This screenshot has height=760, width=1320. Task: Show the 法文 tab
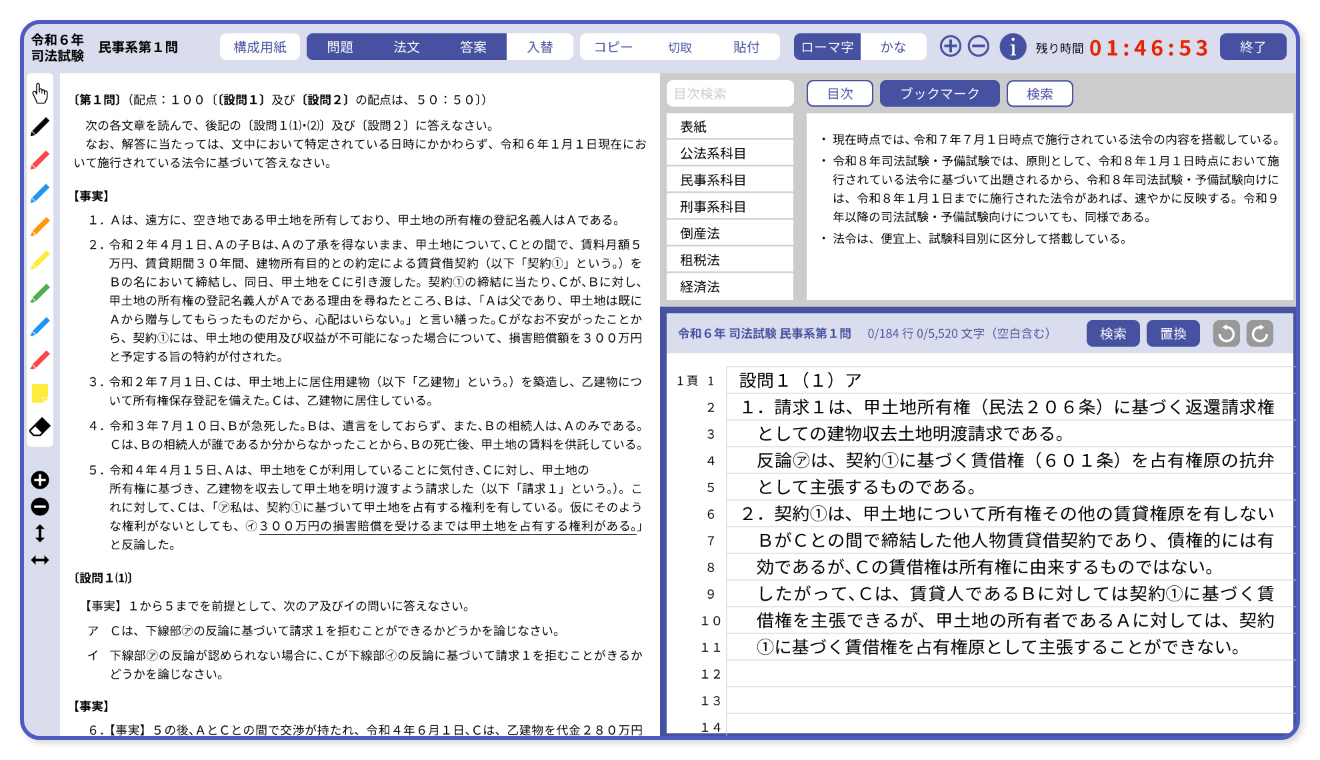click(407, 47)
